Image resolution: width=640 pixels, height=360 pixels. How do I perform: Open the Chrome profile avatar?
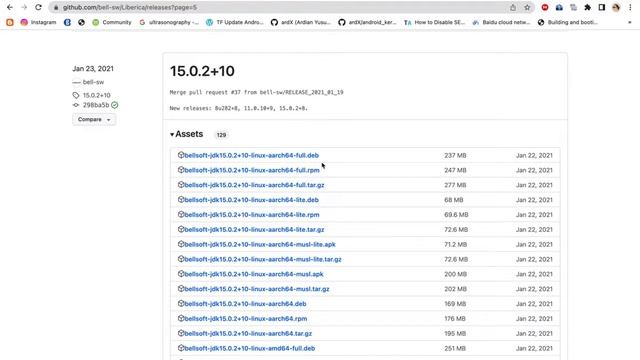(x=616, y=7)
